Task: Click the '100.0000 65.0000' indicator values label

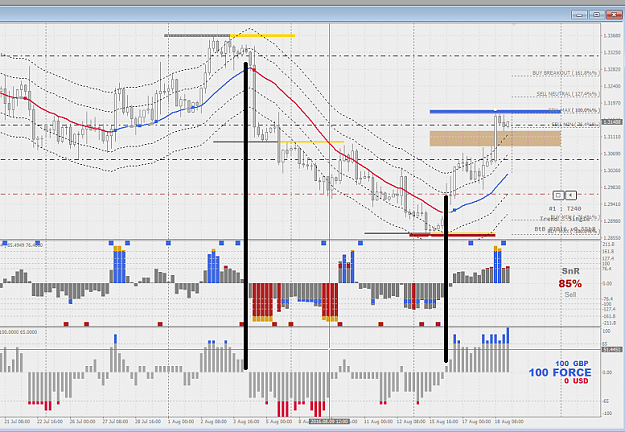Action: (19, 332)
